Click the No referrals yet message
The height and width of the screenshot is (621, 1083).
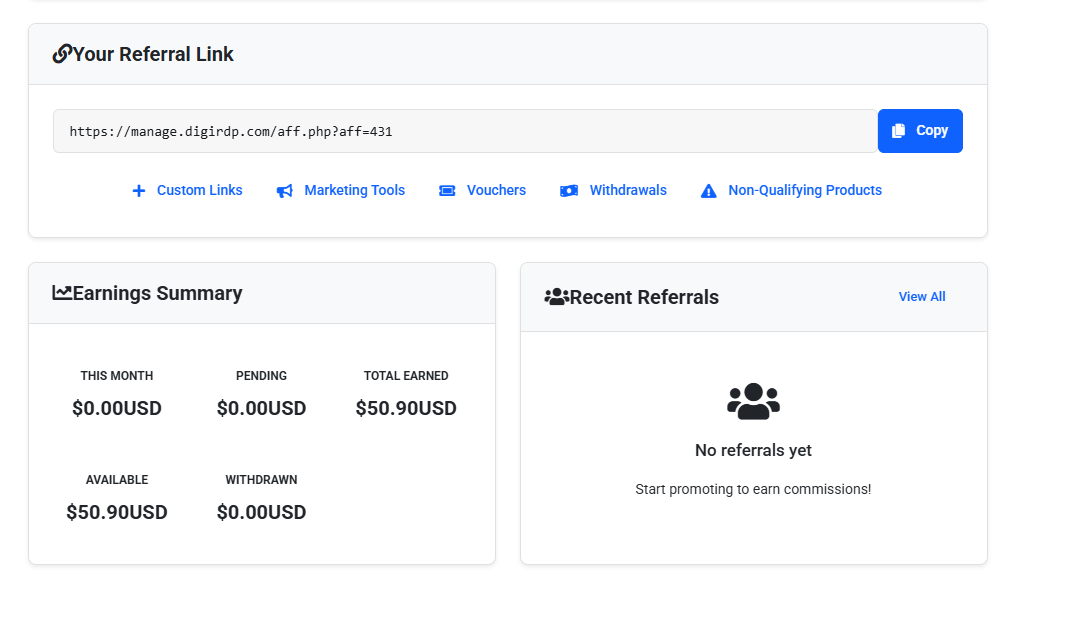pos(753,450)
